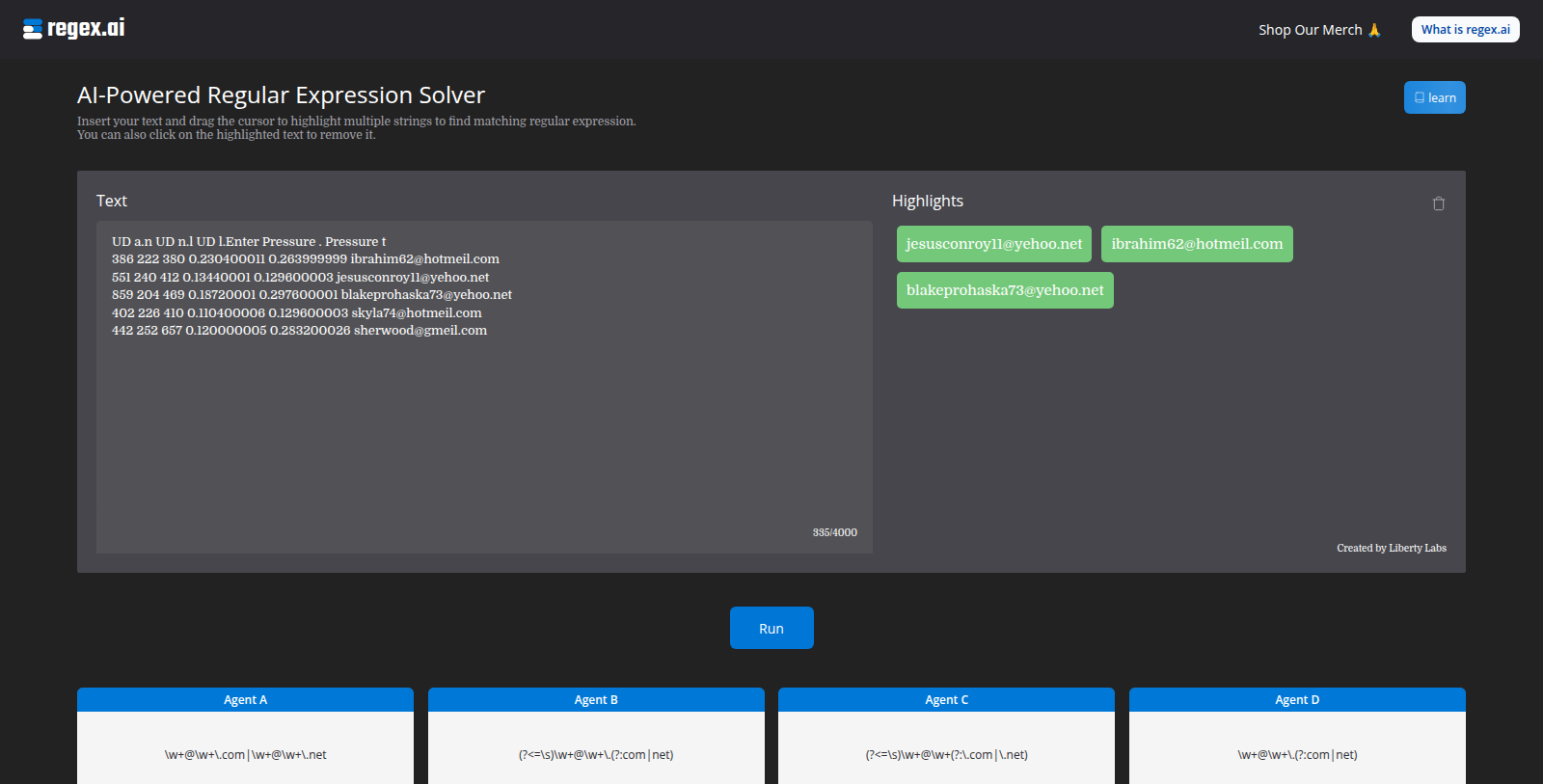Click the line starting with 859 204 469
This screenshot has height=784, width=1543.
pos(311,295)
